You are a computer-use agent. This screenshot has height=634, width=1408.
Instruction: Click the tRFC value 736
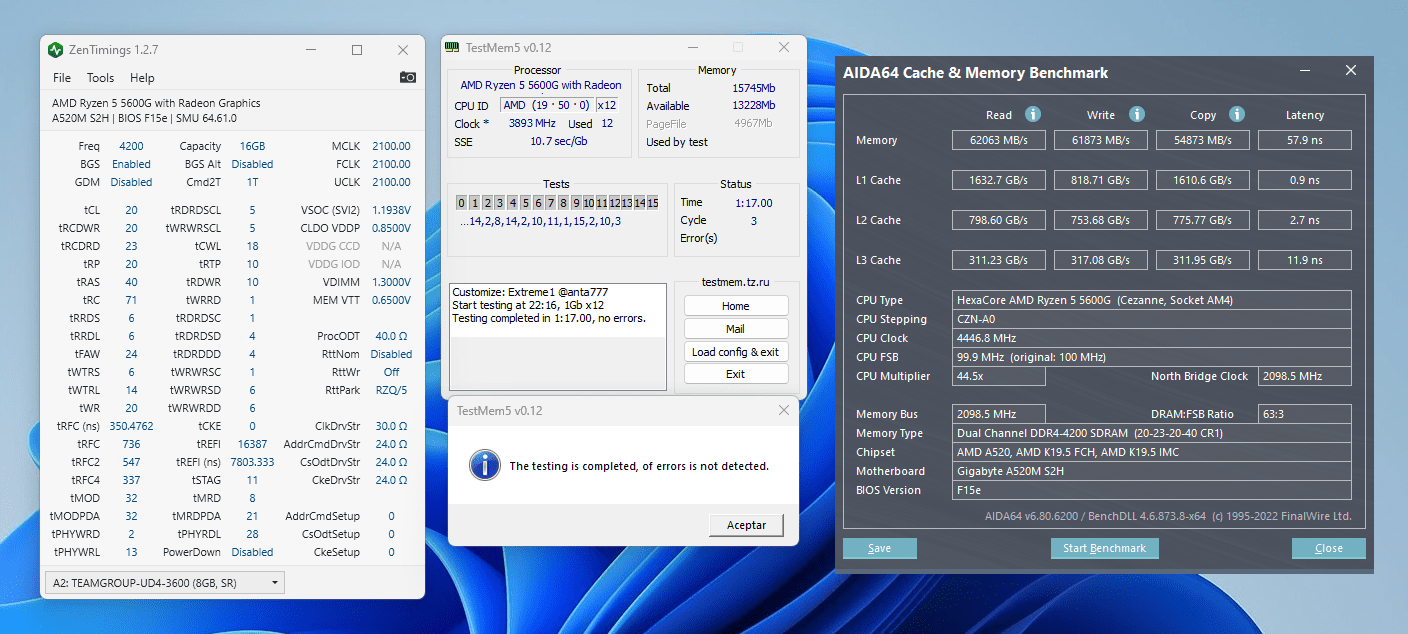(x=131, y=444)
